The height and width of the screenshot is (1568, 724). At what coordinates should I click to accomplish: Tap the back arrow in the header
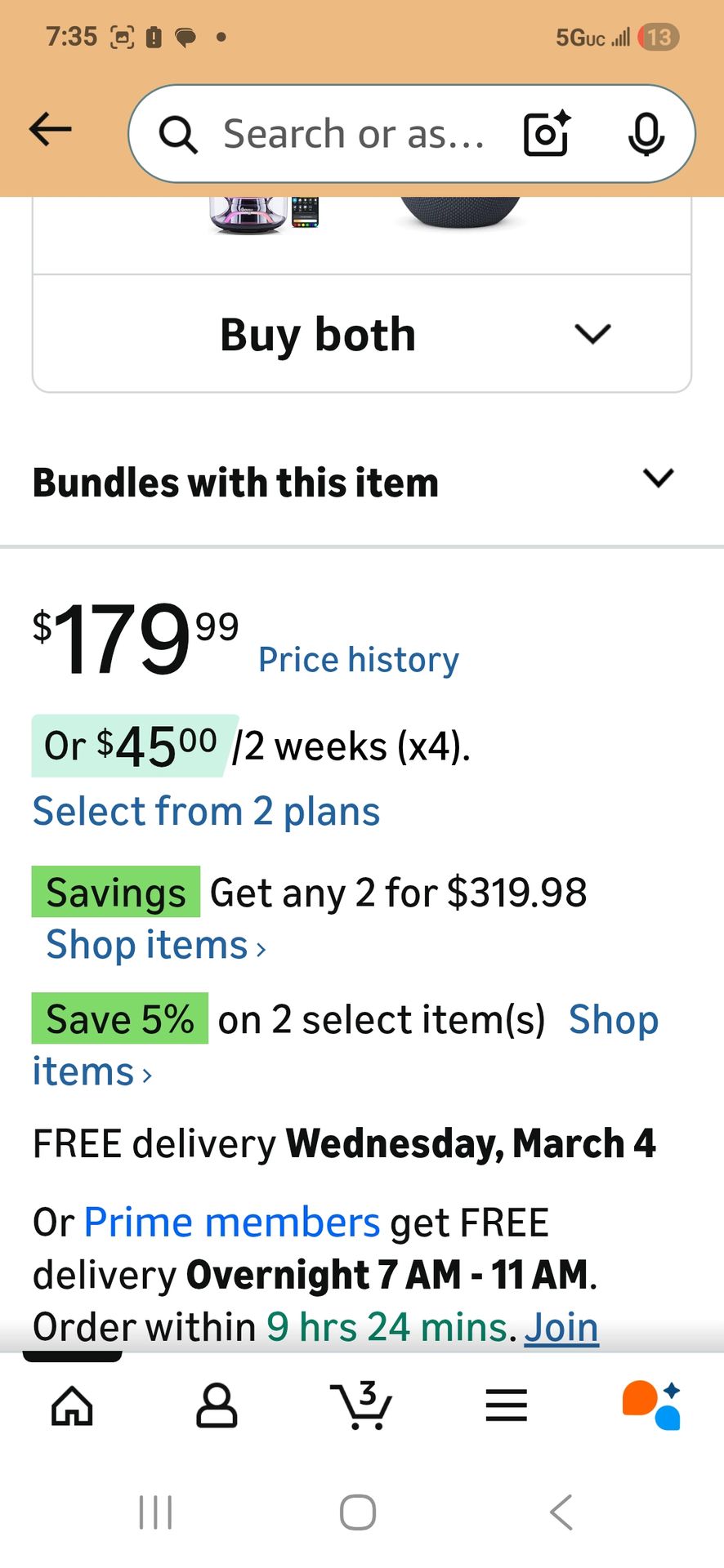[51, 130]
